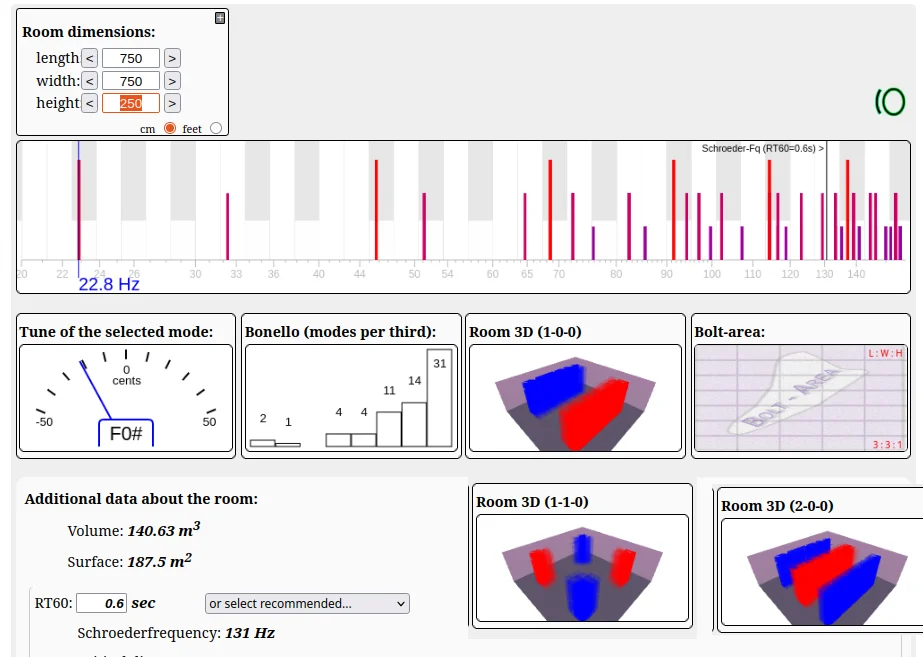Click the 3:3:1 ratio label
Image resolution: width=923 pixels, height=657 pixels.
pos(887,444)
